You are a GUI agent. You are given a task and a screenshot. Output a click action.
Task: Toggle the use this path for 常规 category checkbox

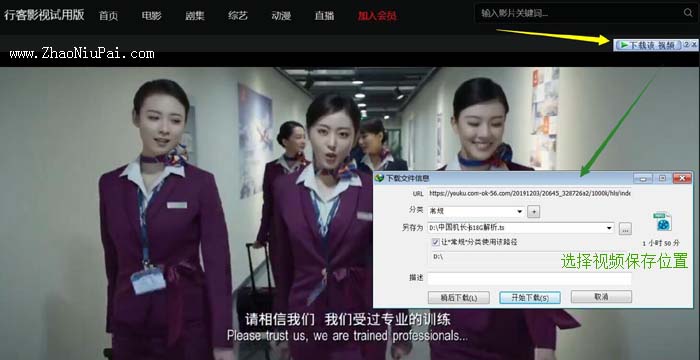point(436,242)
